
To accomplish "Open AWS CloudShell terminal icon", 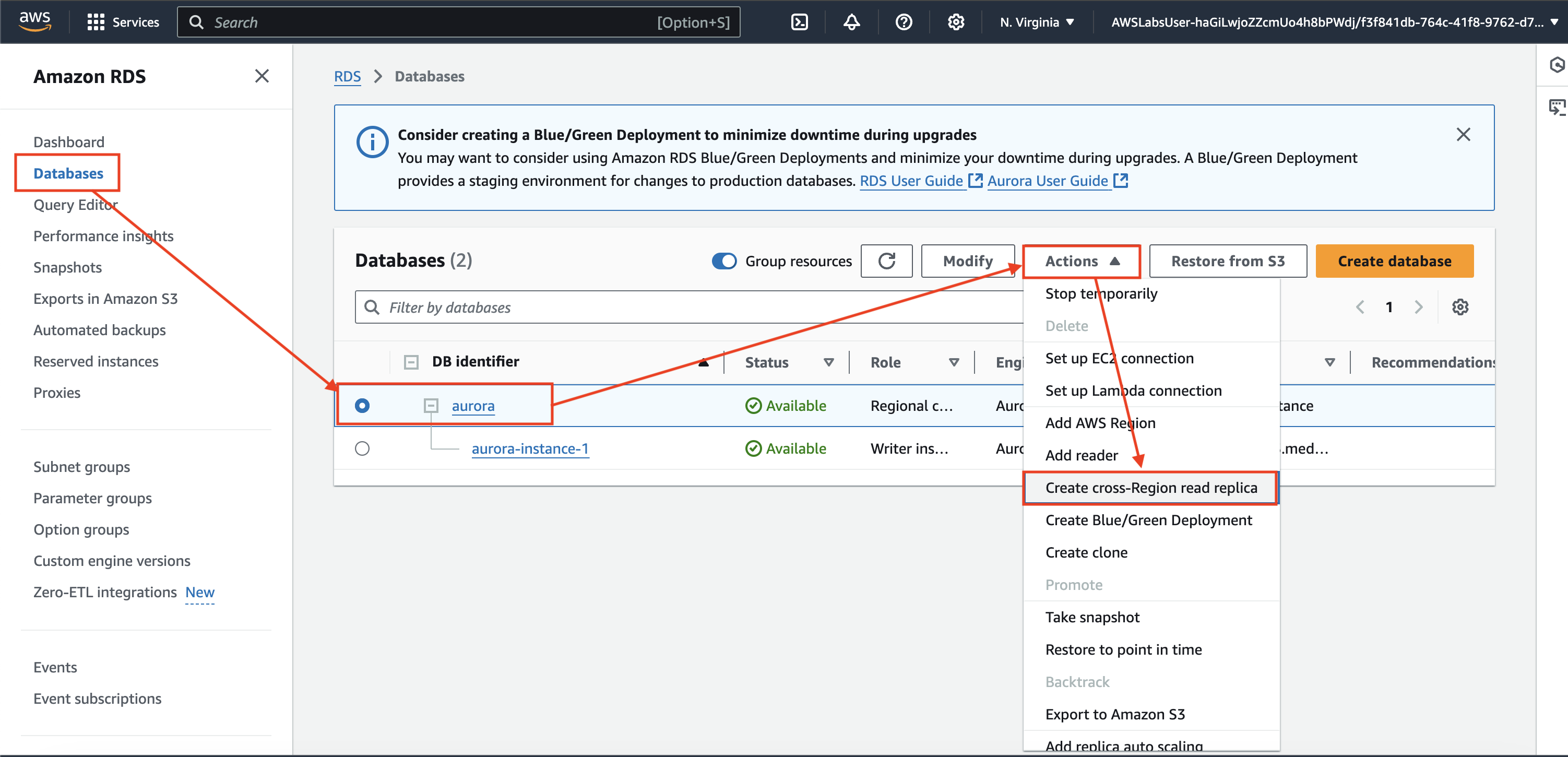I will click(x=799, y=22).
